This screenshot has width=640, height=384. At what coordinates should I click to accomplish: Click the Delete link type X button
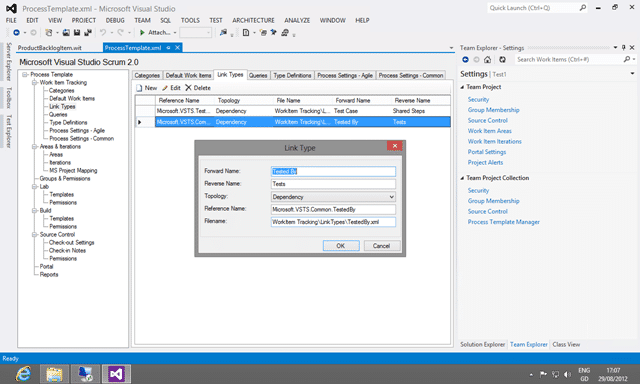198,88
